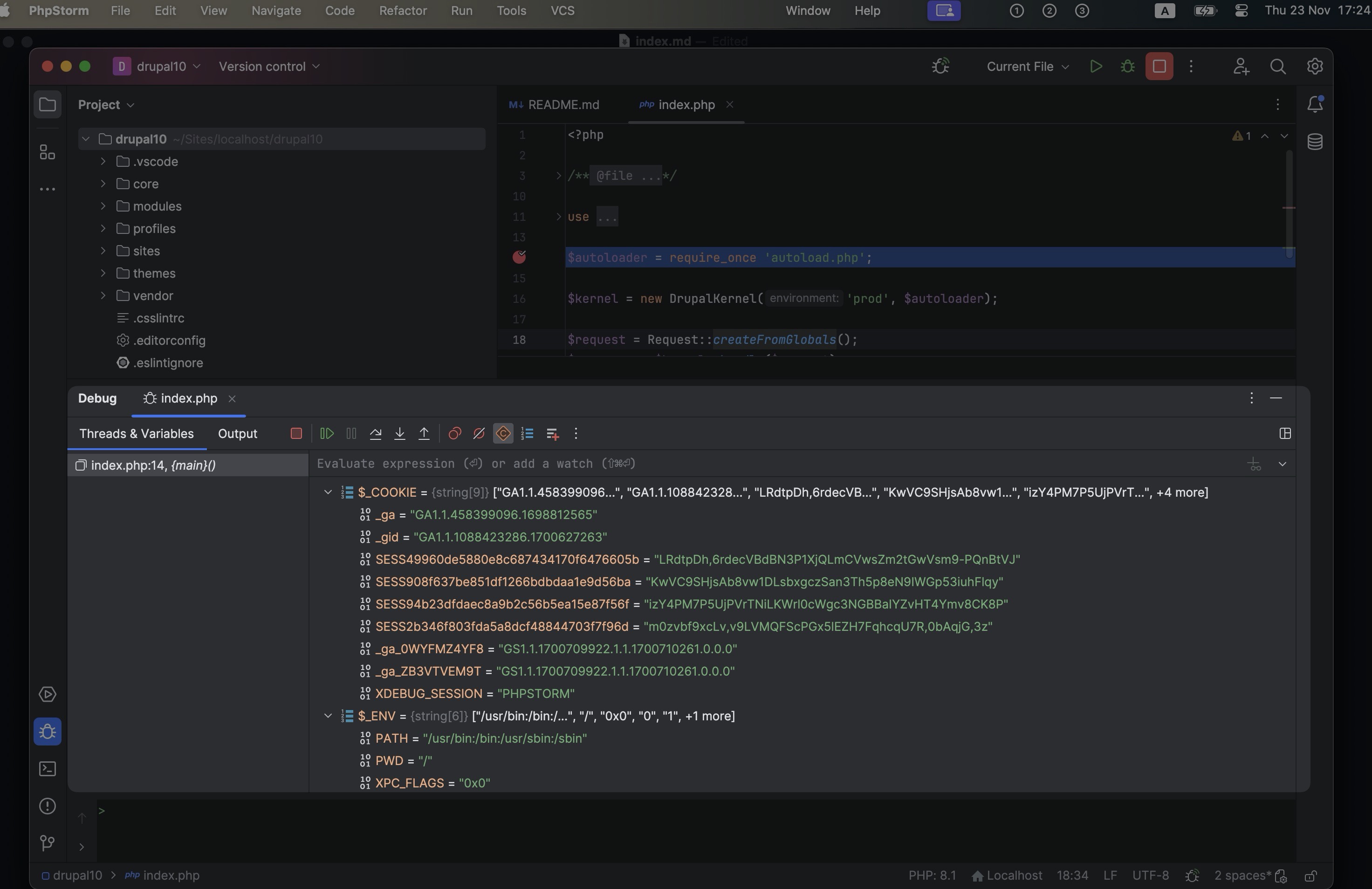Select Threads & Variables tab

coord(137,433)
